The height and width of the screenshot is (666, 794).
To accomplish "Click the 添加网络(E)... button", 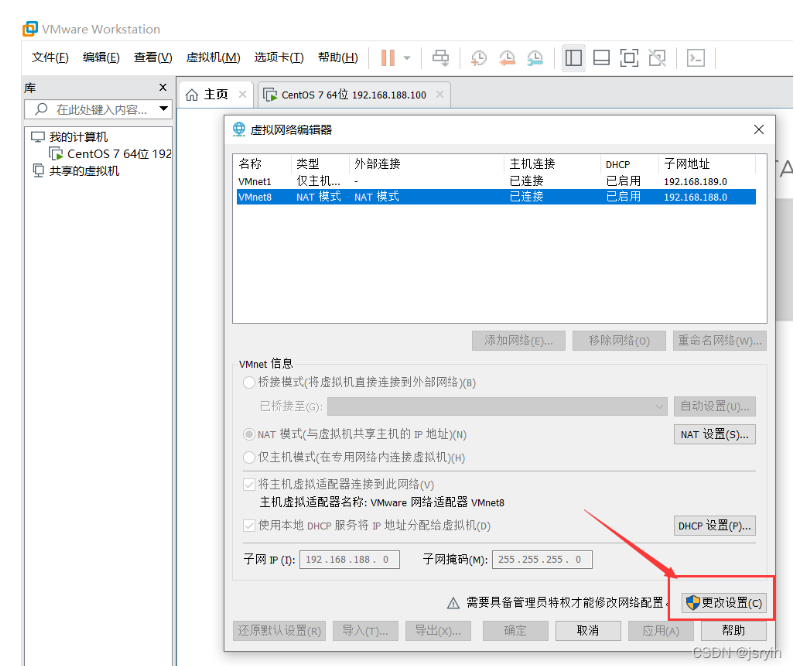I will coord(519,340).
